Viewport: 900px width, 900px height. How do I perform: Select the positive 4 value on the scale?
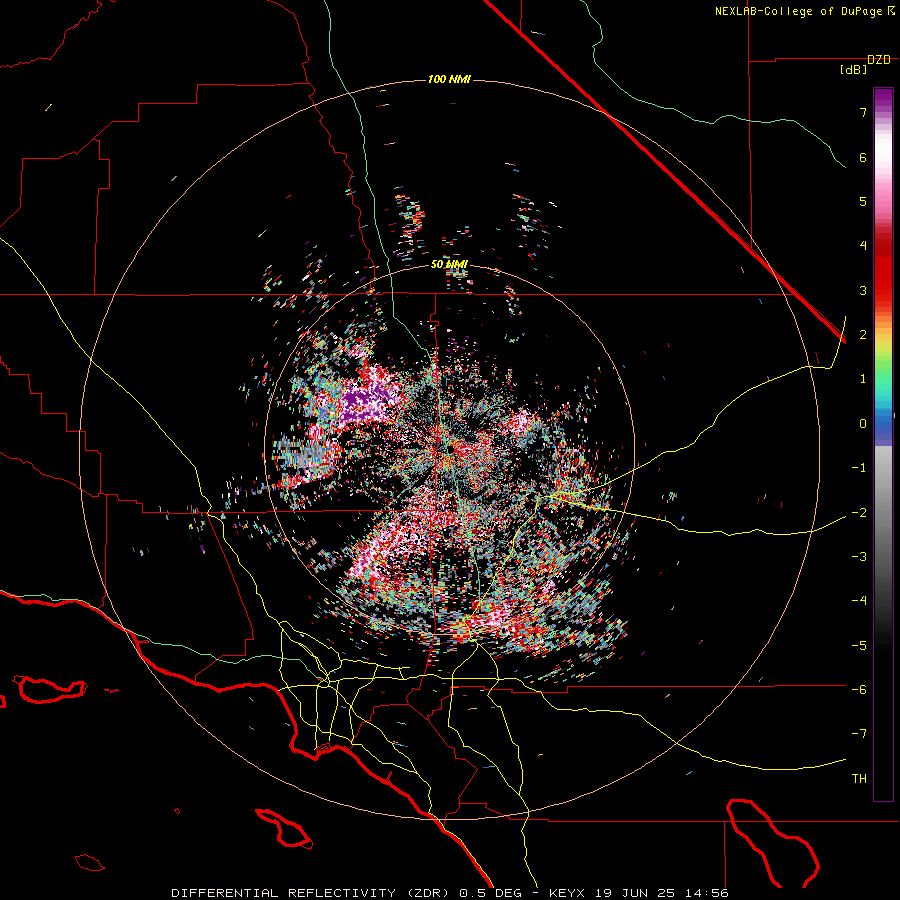tap(863, 246)
